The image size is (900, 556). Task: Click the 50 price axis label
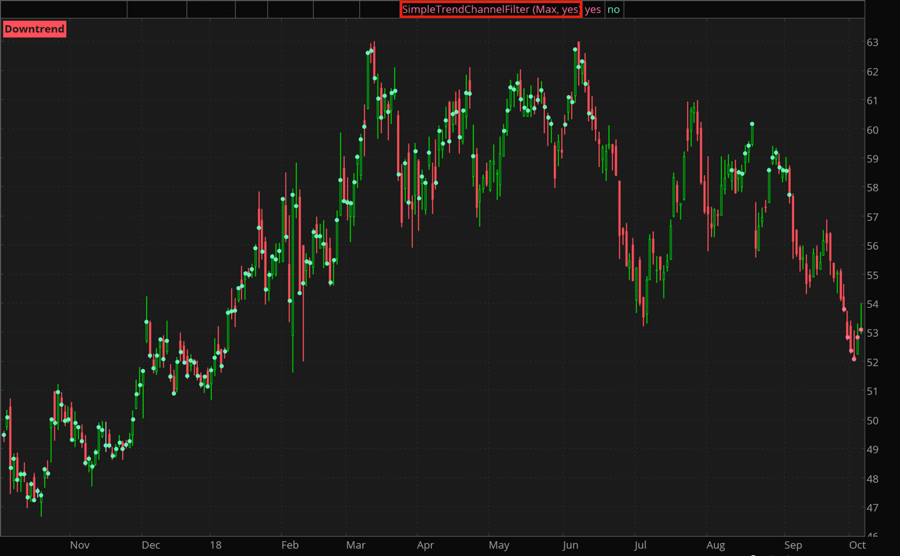[x=872, y=421]
